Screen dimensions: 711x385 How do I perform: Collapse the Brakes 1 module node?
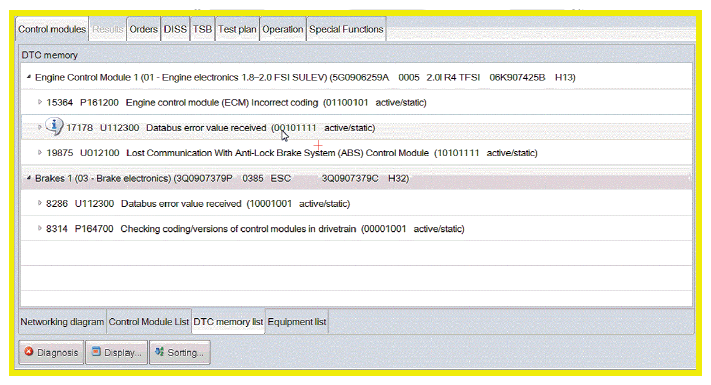[x=29, y=178]
